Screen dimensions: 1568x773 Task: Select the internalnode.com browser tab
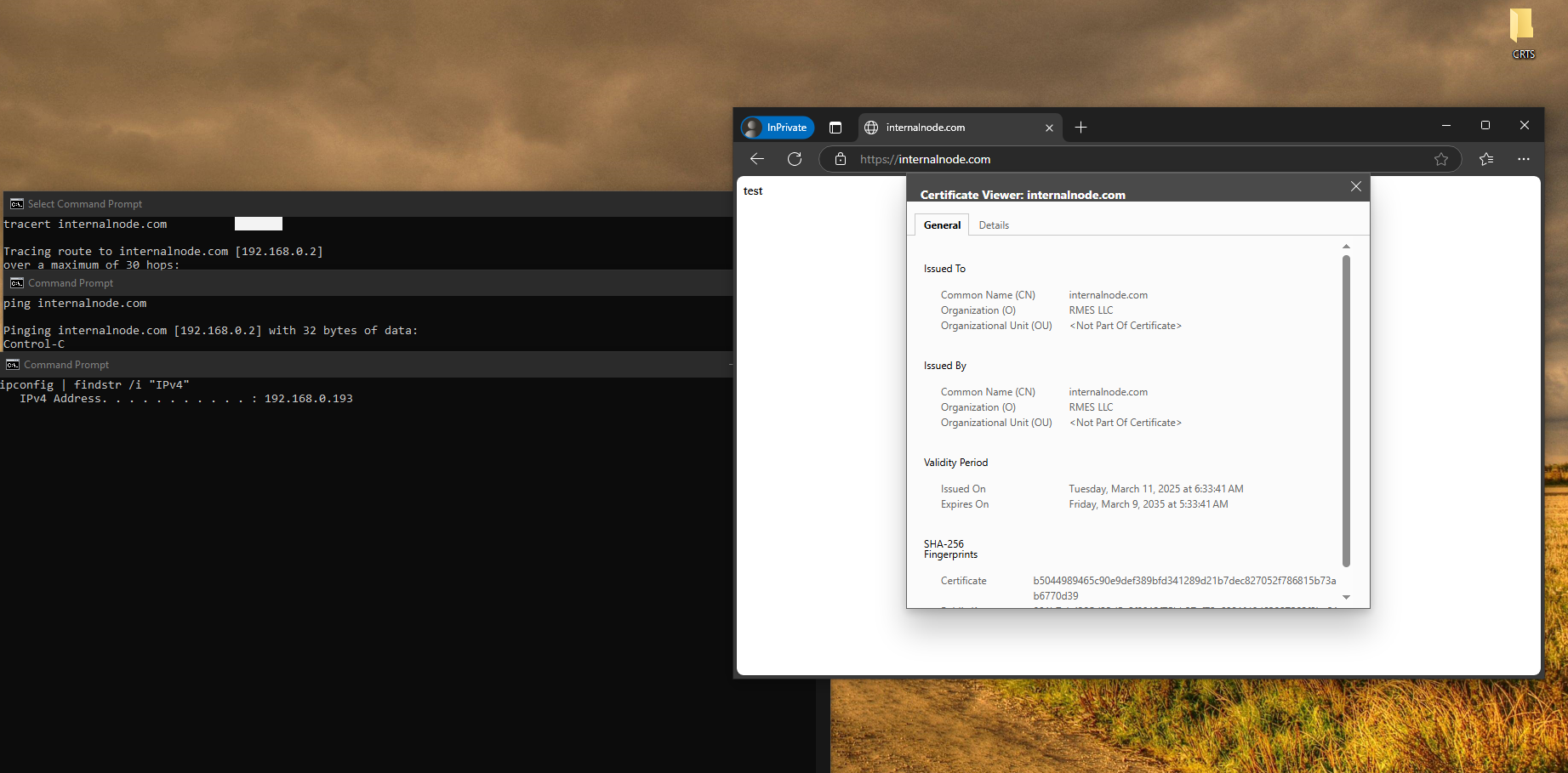(x=960, y=128)
